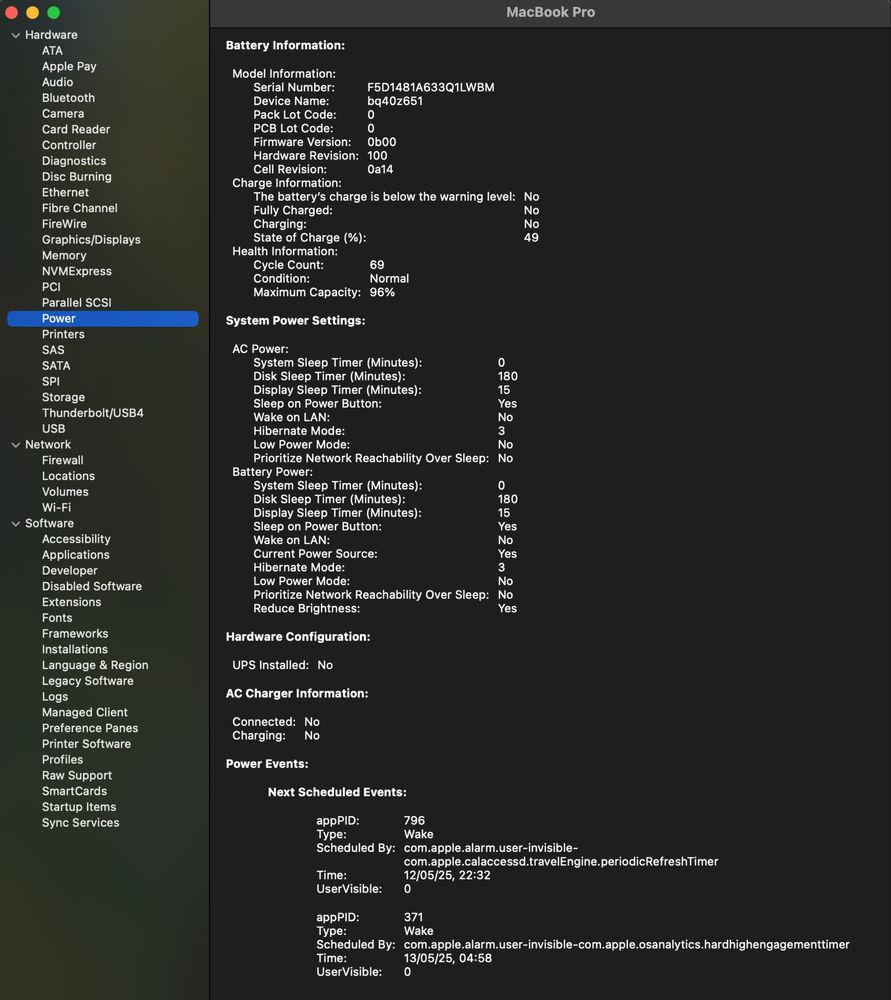The width and height of the screenshot is (891, 1000).
Task: Click the device name bq40z651
Action: point(395,101)
